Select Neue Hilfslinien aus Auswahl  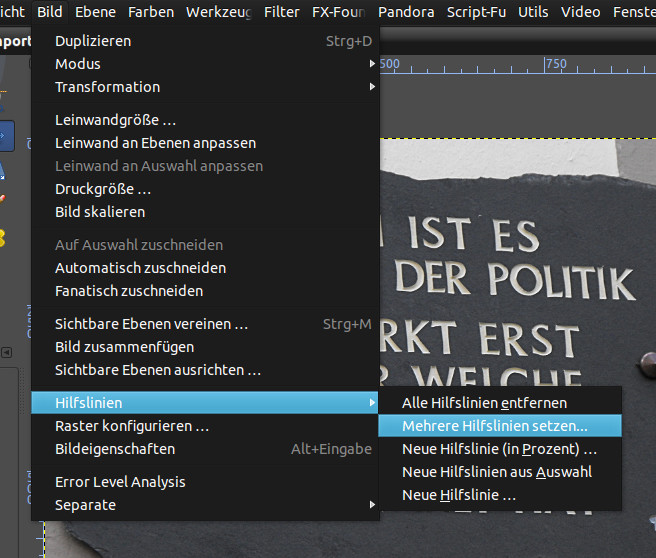click(x=500, y=472)
